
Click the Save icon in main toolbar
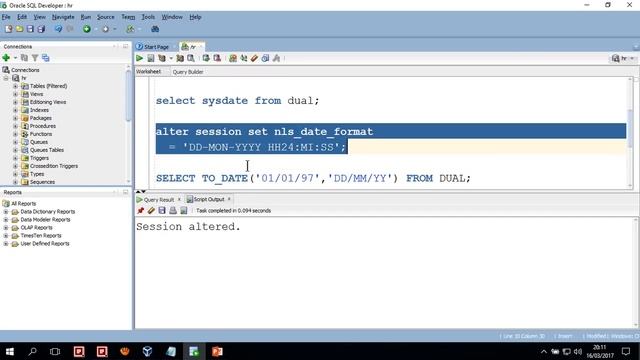pos(30,29)
